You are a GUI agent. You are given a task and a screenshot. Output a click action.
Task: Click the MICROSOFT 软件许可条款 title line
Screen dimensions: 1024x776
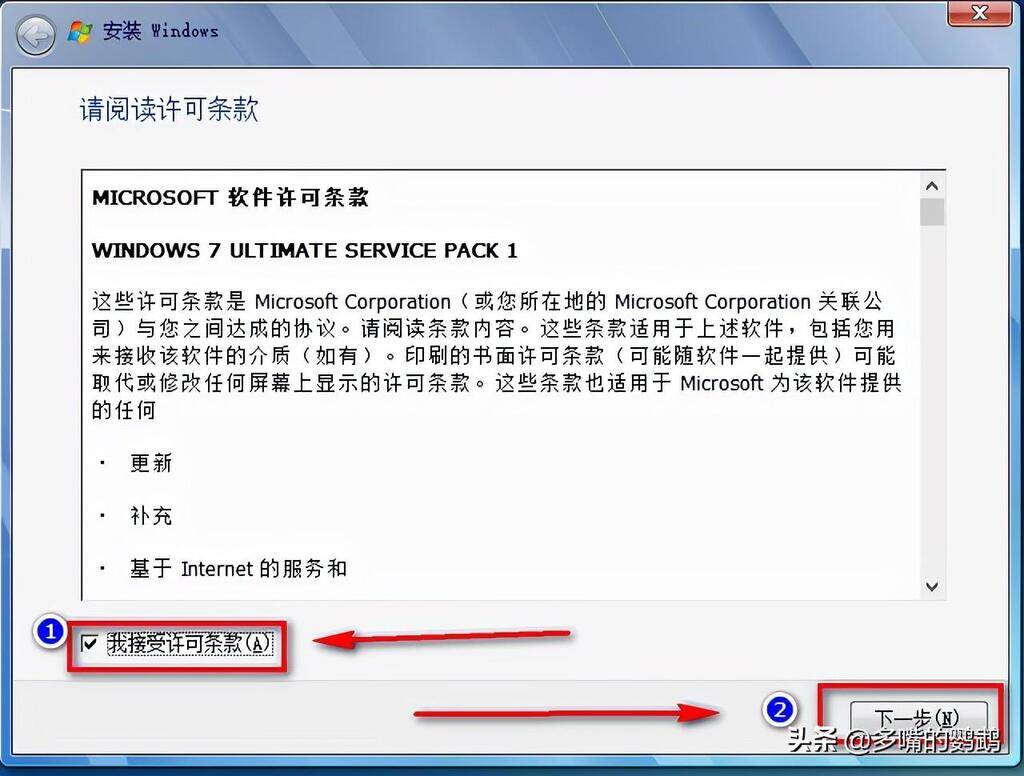coord(231,197)
